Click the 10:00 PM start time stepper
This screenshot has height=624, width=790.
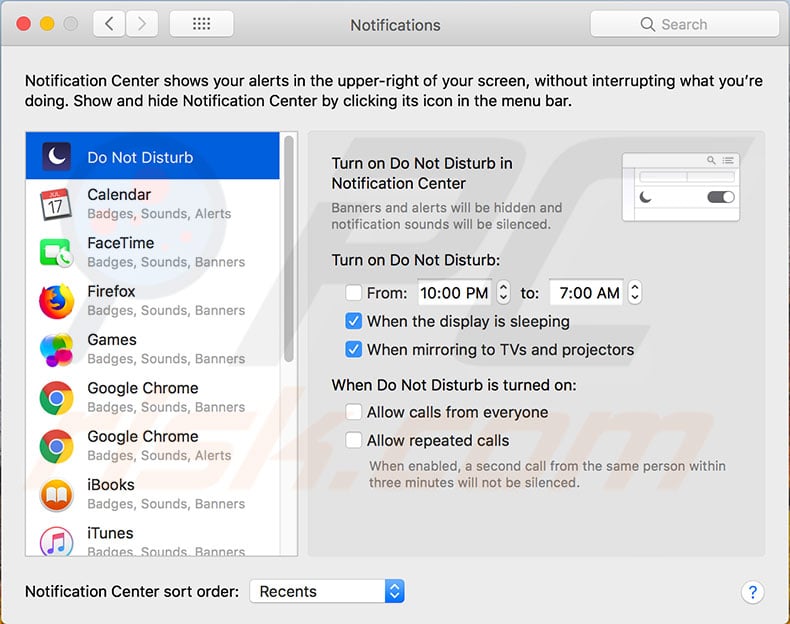pos(503,292)
